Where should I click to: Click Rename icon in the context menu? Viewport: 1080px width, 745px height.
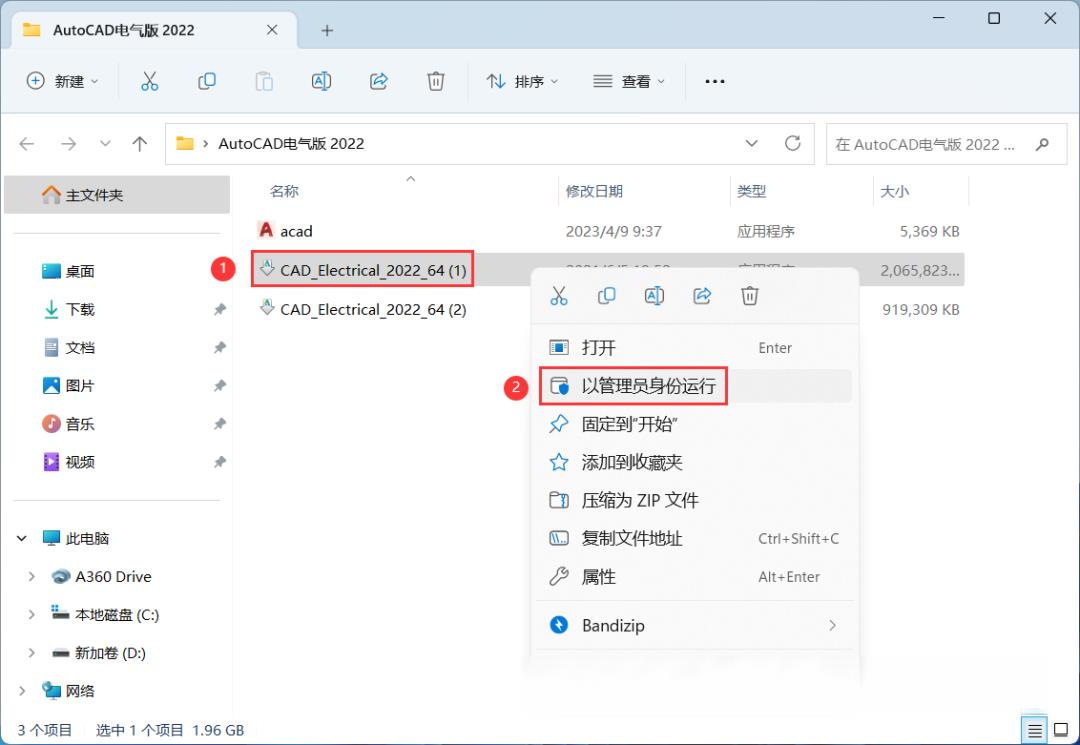point(654,296)
